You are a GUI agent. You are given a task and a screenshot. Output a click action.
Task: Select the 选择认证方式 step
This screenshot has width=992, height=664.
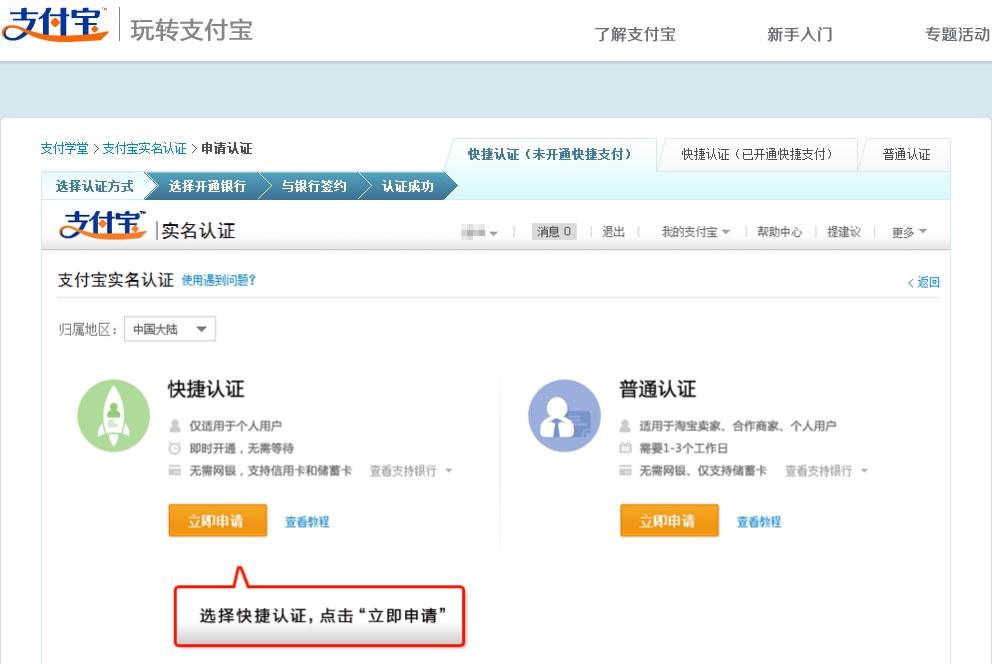[95, 186]
